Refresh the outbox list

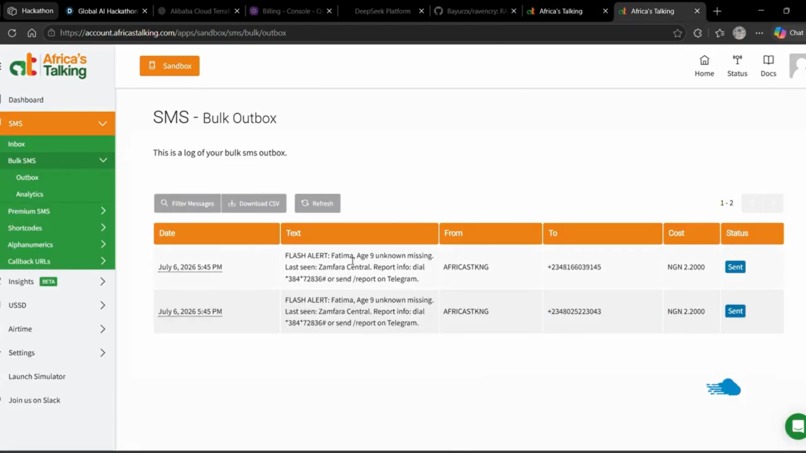pos(317,203)
